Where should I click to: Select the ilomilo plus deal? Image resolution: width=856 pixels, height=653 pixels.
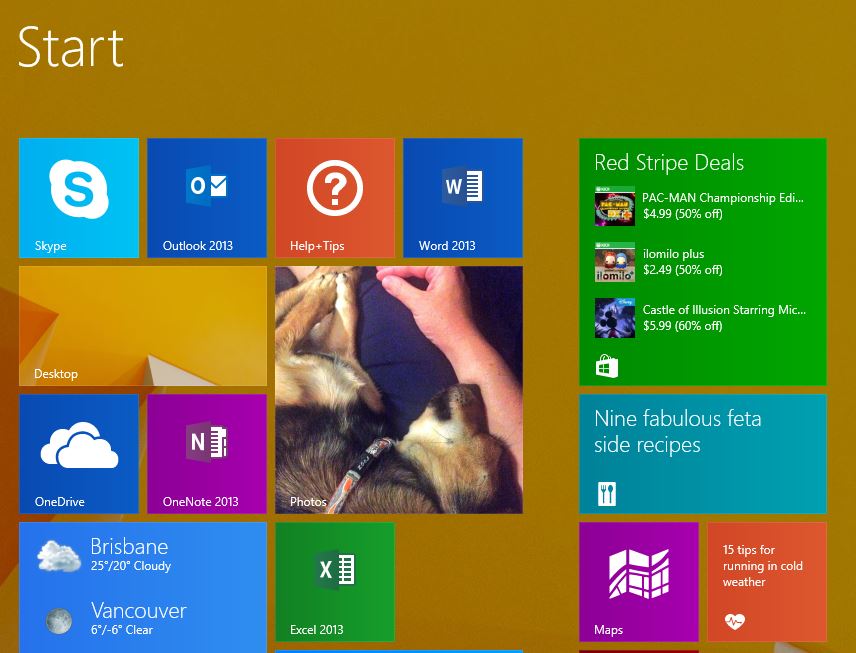point(659,262)
